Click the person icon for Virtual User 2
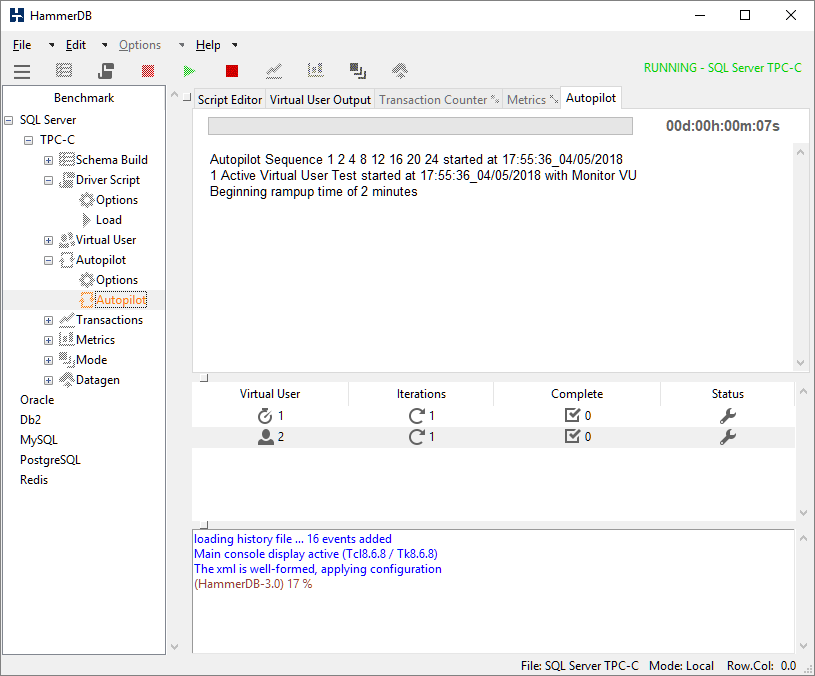The width and height of the screenshot is (815, 676). [266, 437]
